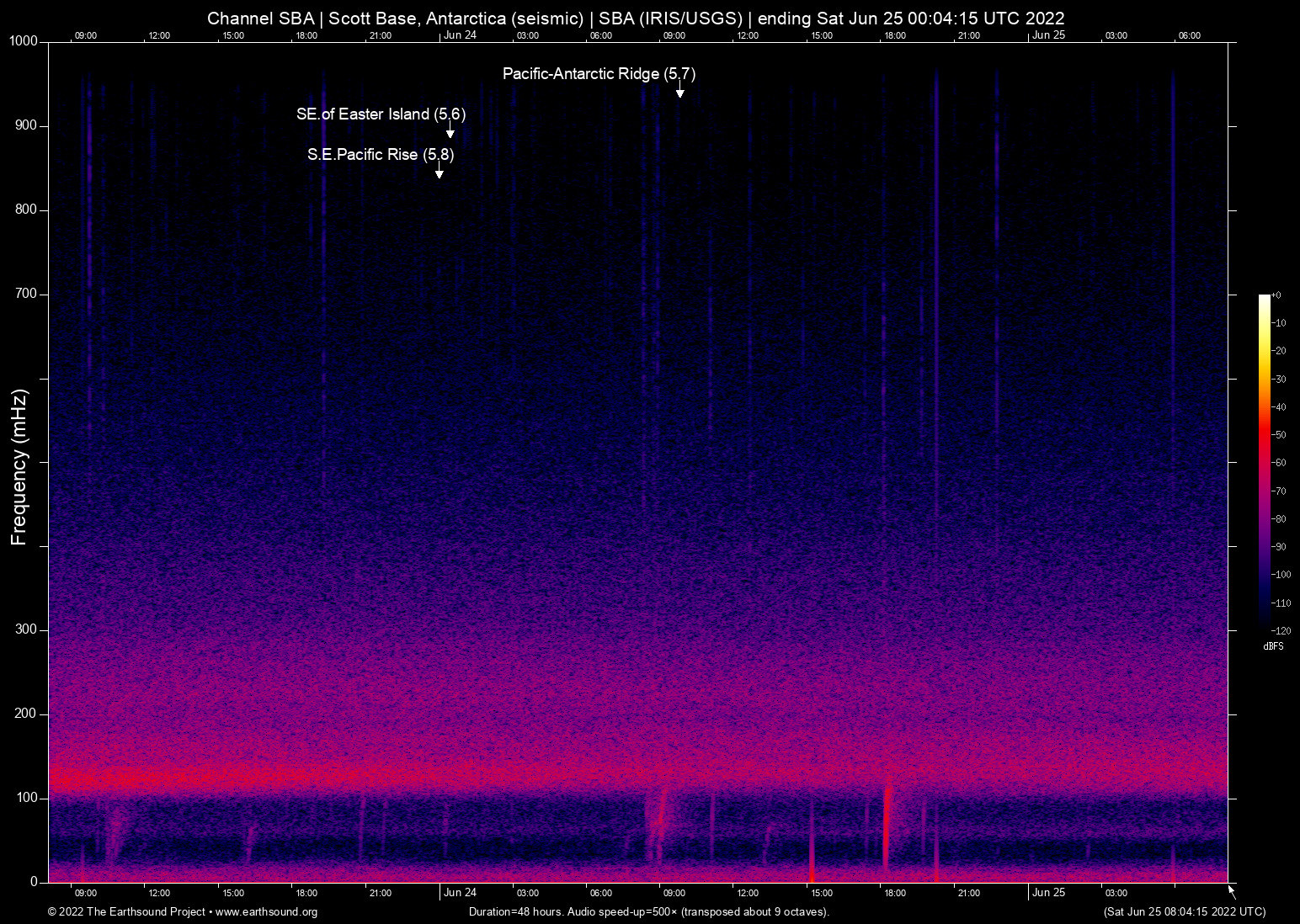Click the Duration=48 hours footer text
The height and width of the screenshot is (924, 1300).
tap(649, 912)
